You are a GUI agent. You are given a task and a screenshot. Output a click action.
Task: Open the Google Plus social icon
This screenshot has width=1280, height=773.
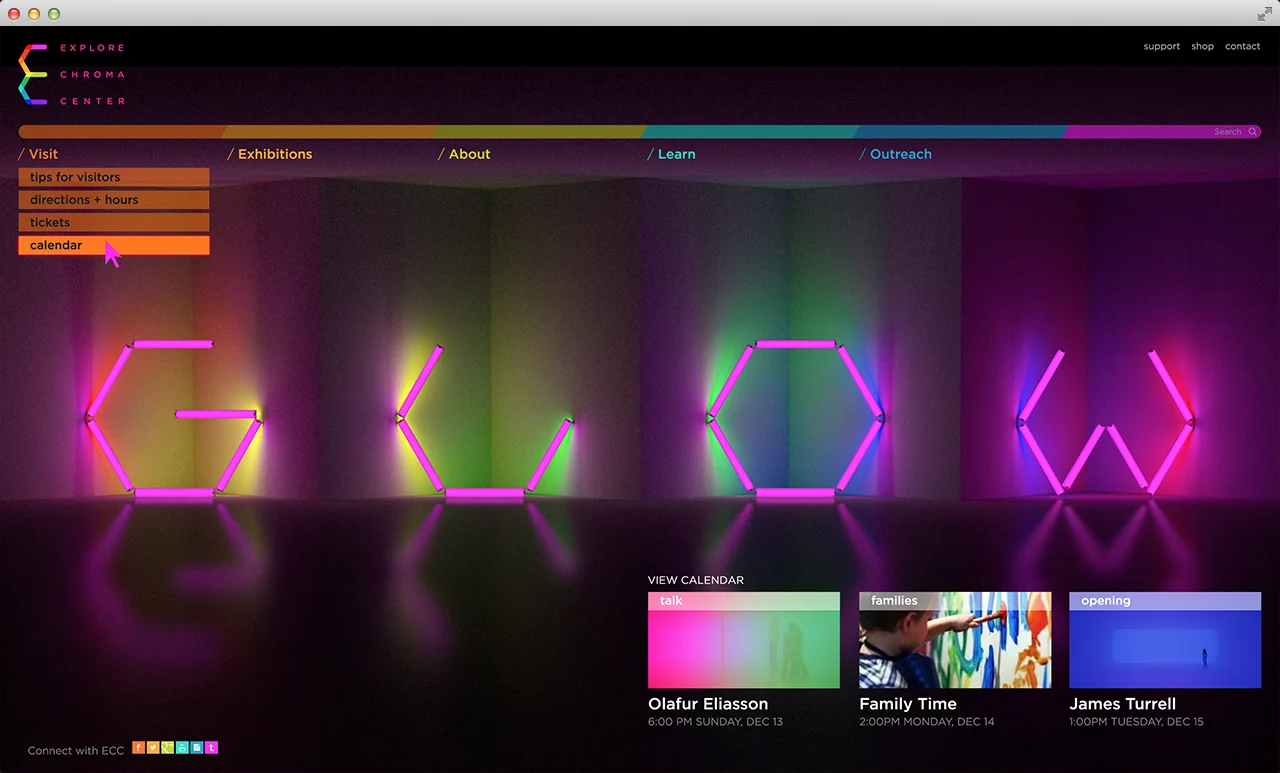167,747
